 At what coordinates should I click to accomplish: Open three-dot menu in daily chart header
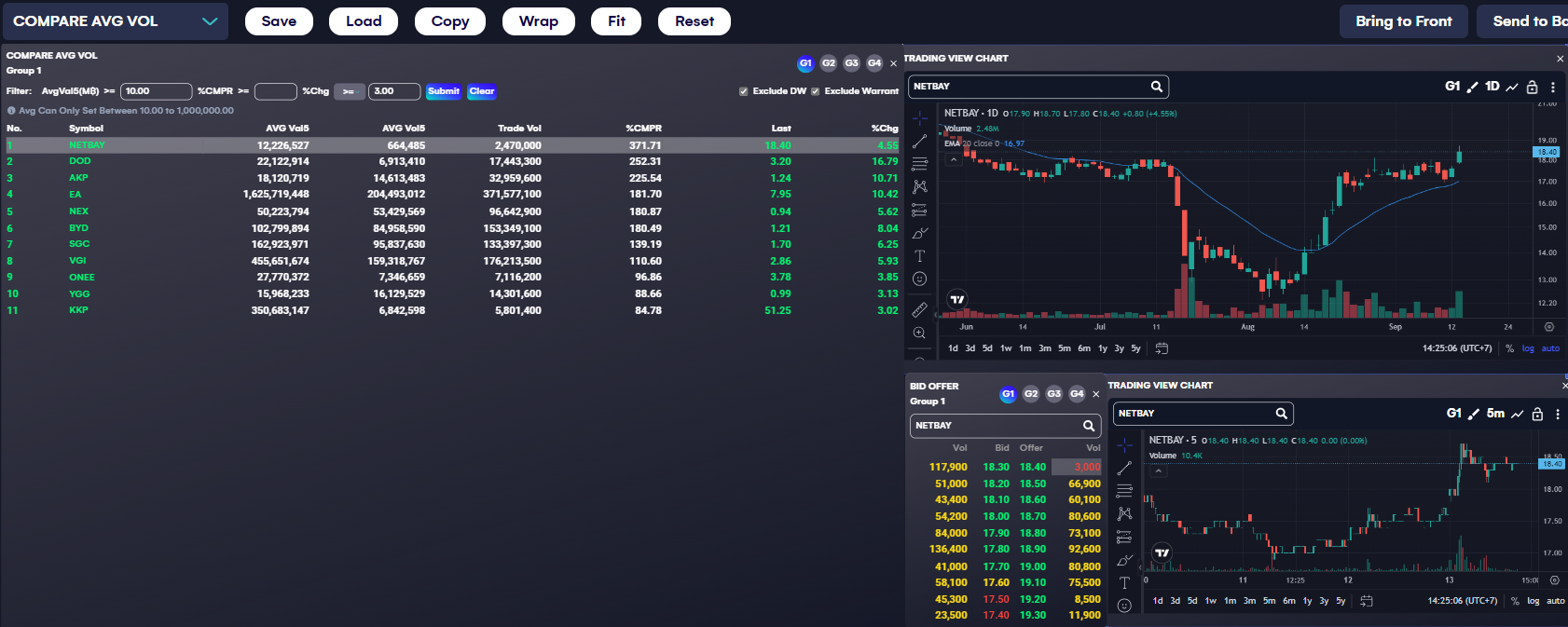click(1553, 87)
